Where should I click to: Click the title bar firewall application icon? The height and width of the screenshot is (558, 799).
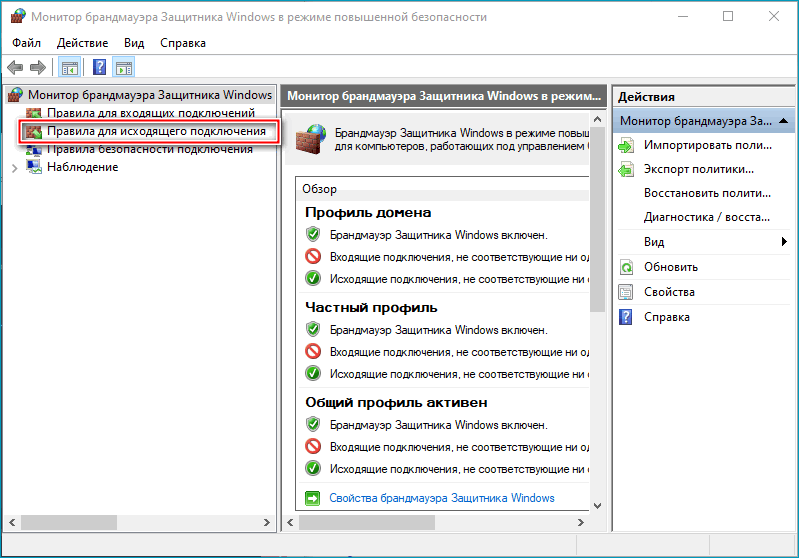[17, 16]
